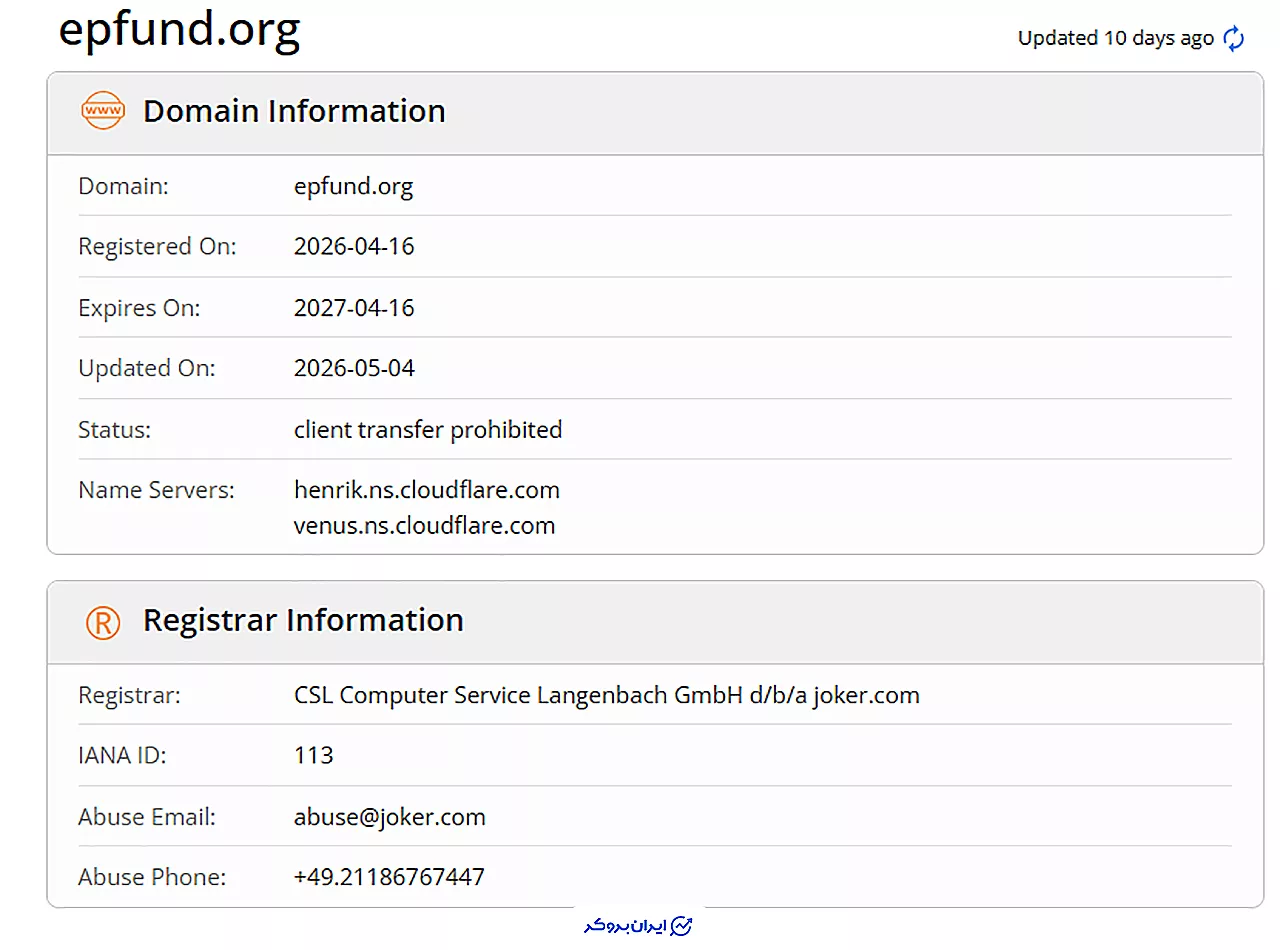
Task: Click the venus.ns.cloudflare.com name server
Action: [424, 525]
